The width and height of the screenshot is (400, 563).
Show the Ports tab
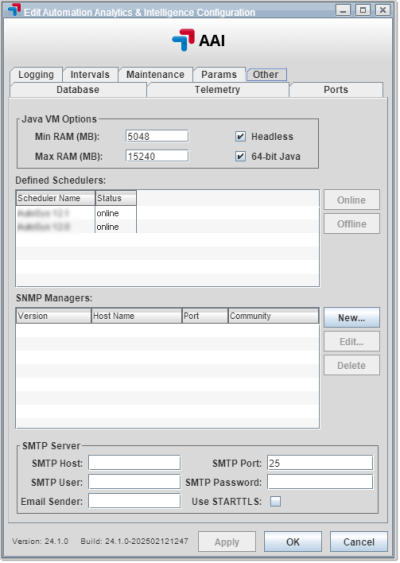tap(336, 90)
